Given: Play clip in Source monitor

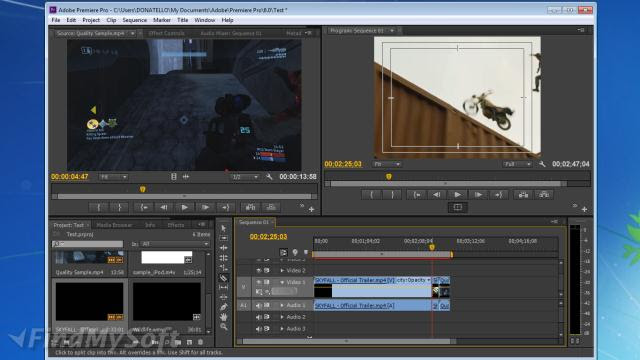Looking at the screenshot, I should click(x=184, y=207).
